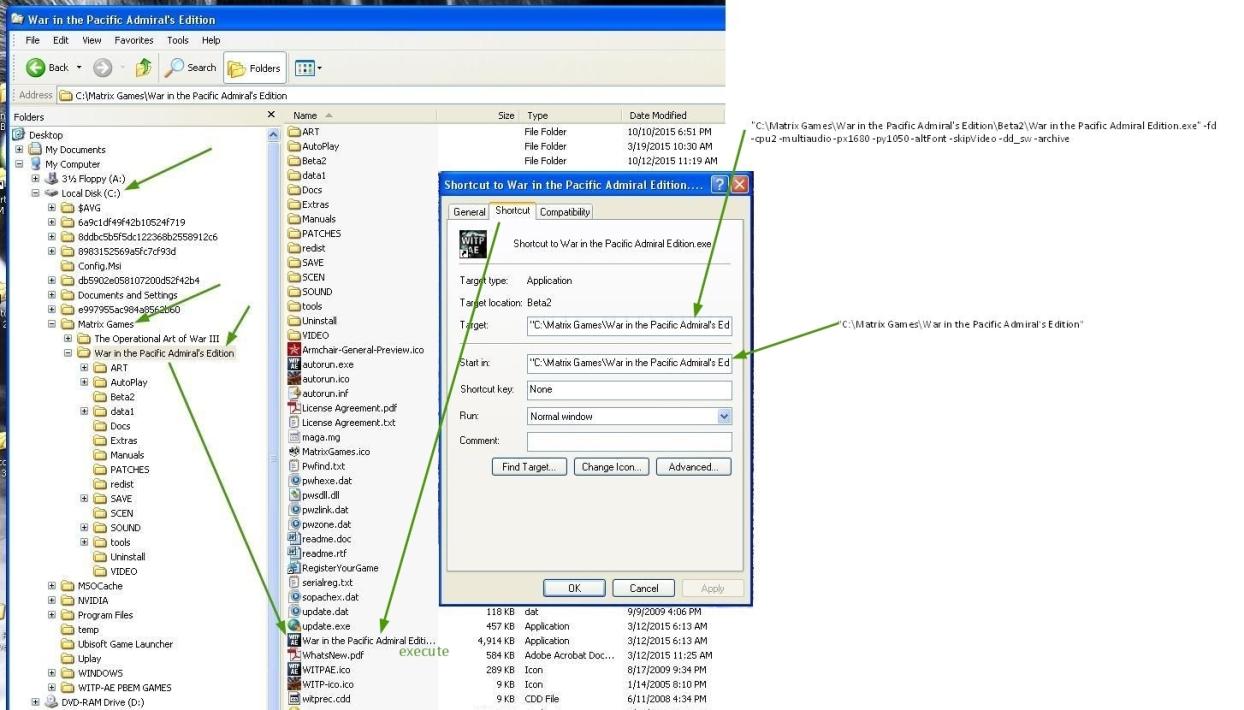1244x710 pixels.
Task: Click the Explorer address bar path
Action: 183,95
